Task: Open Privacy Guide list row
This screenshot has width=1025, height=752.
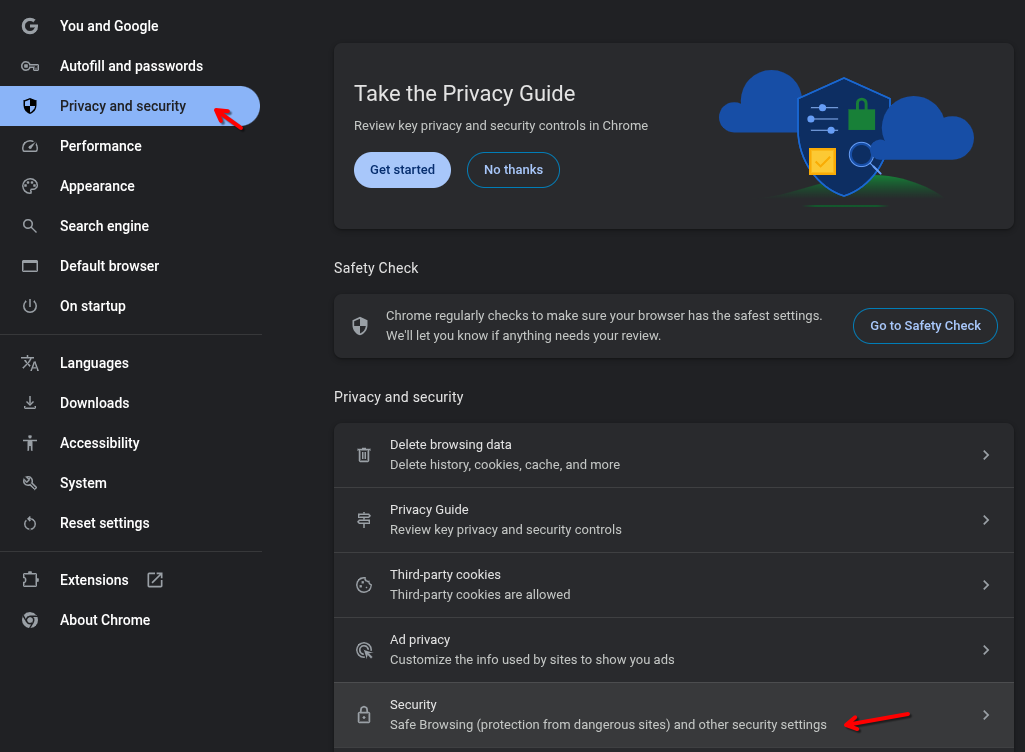Action: [673, 520]
